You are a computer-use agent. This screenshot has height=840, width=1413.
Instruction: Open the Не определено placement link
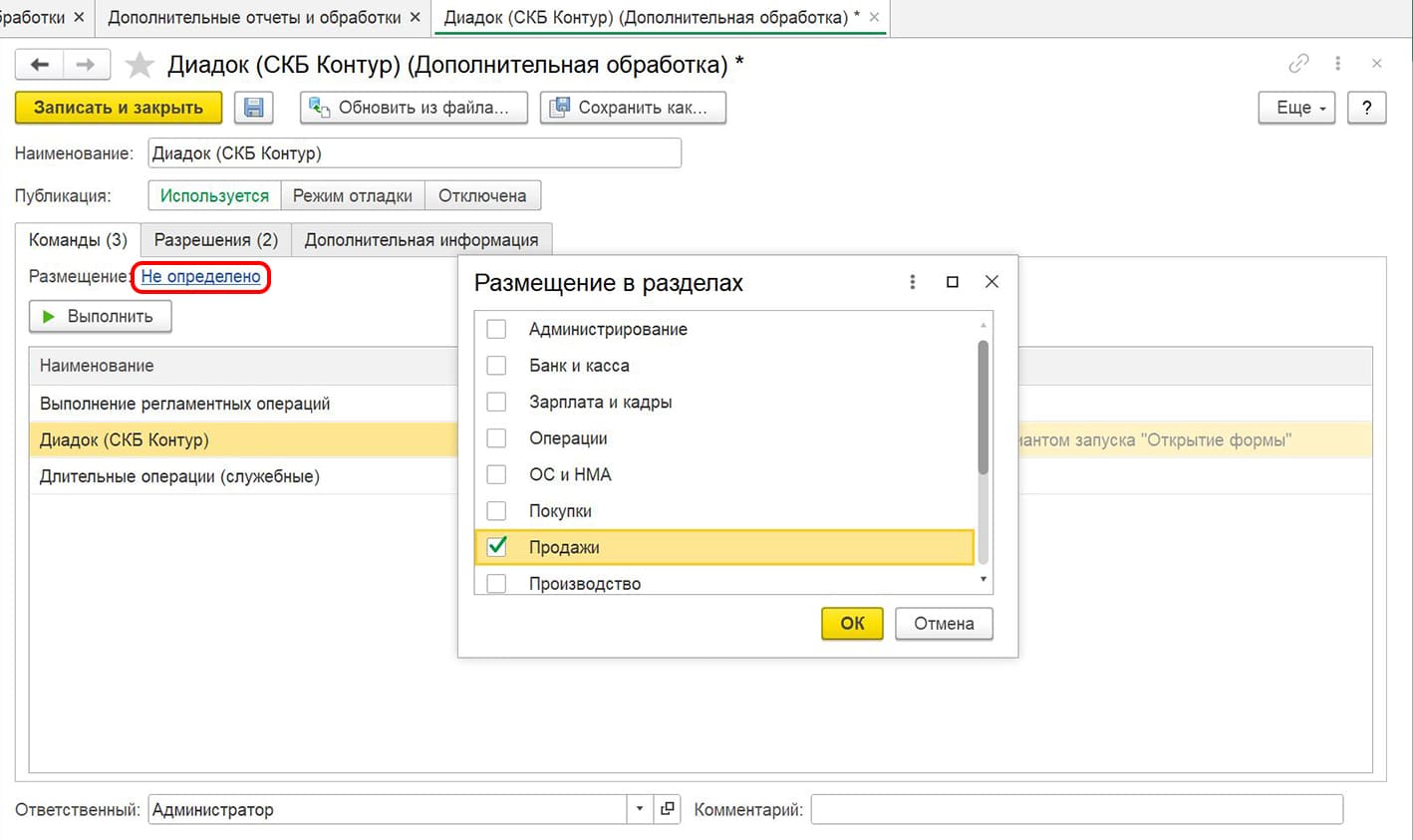(201, 276)
